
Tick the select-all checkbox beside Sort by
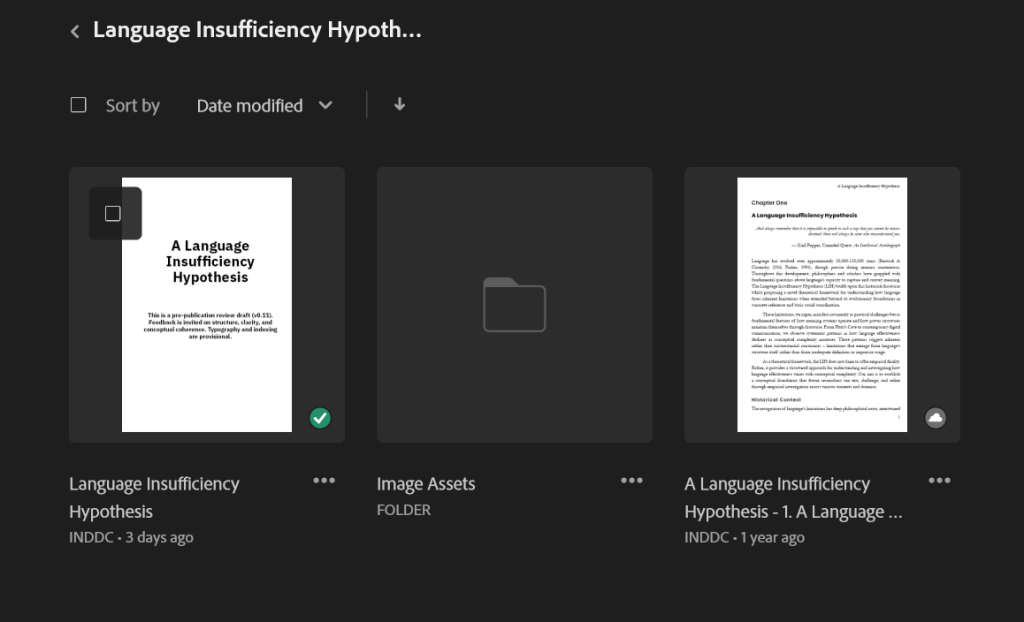click(x=79, y=105)
